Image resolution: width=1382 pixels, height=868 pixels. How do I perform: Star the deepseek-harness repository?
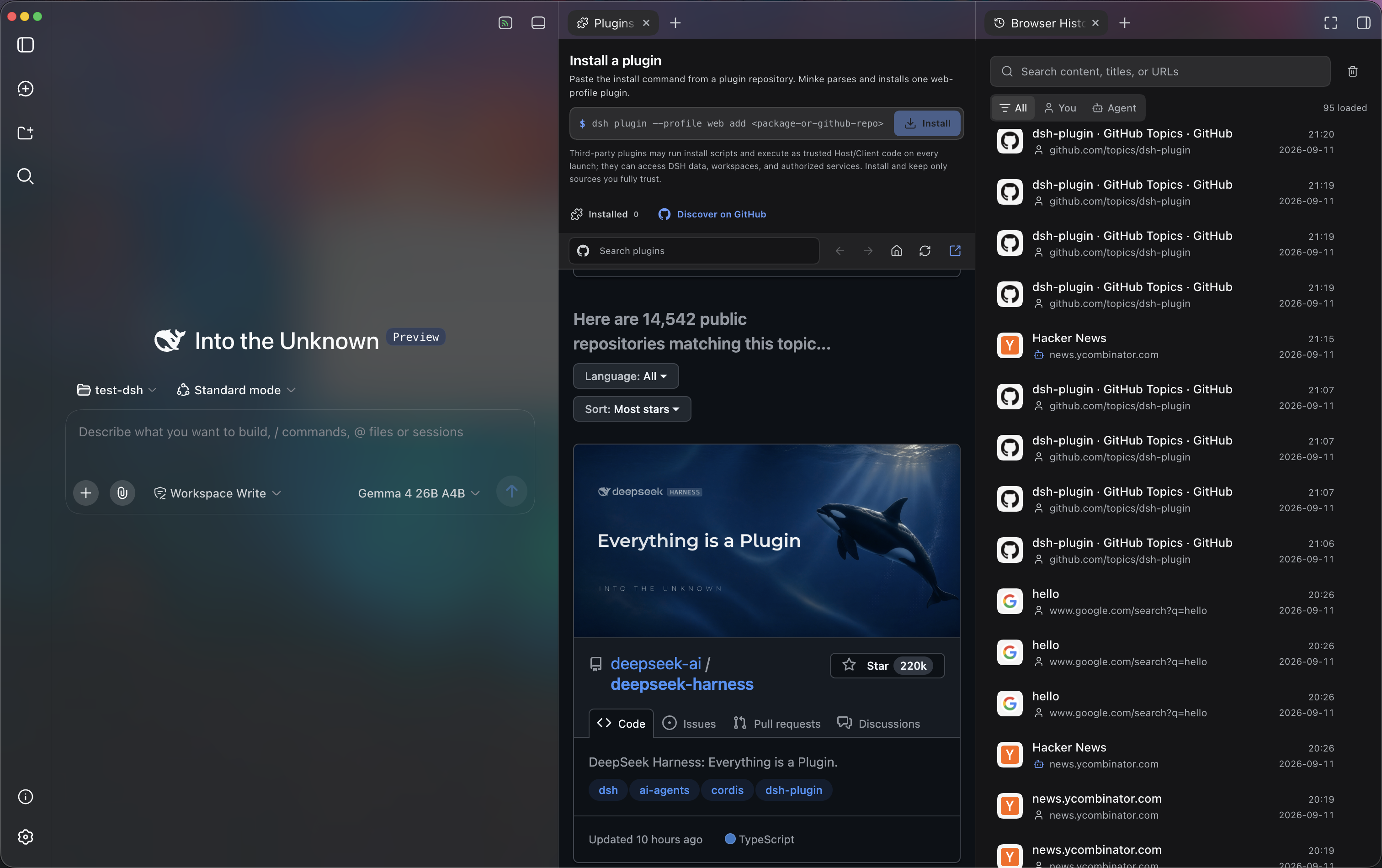pos(887,666)
